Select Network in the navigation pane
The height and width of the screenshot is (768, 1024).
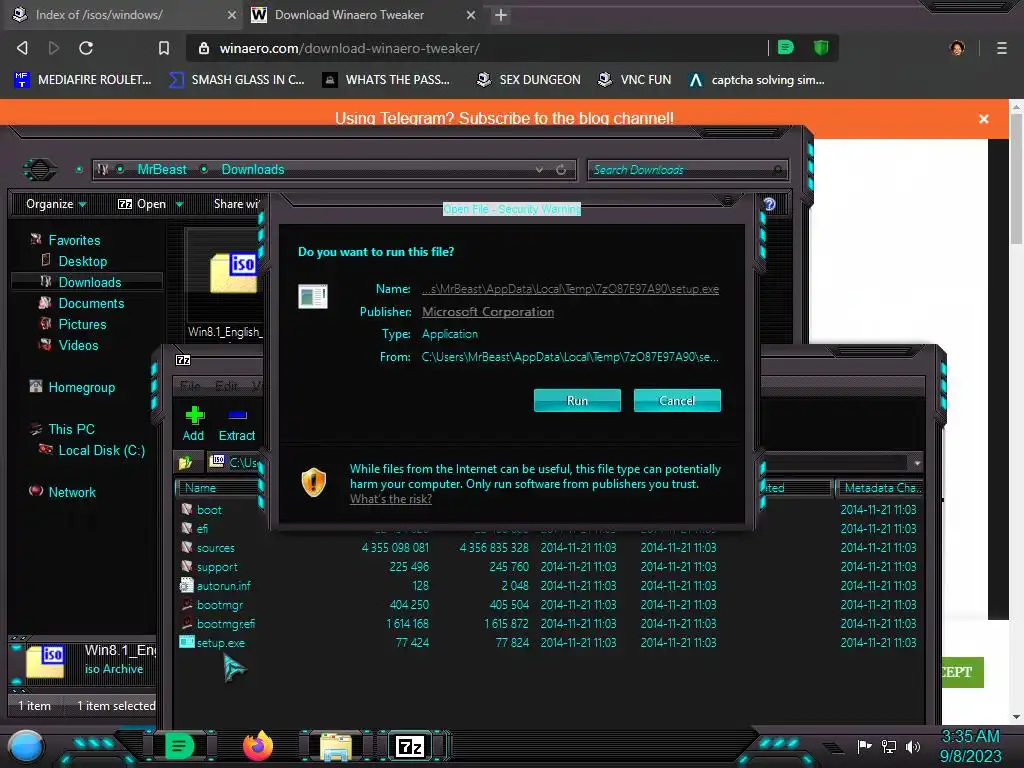71,492
